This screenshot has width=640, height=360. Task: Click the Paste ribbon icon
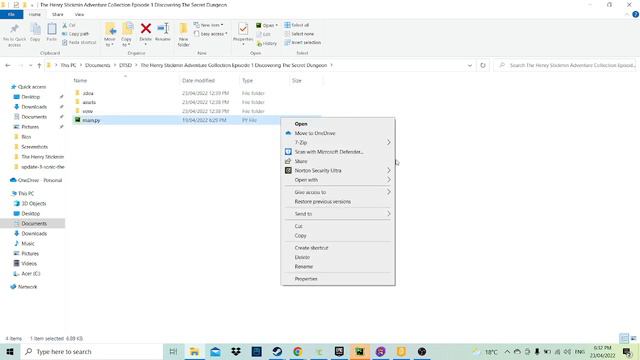pos(51,29)
